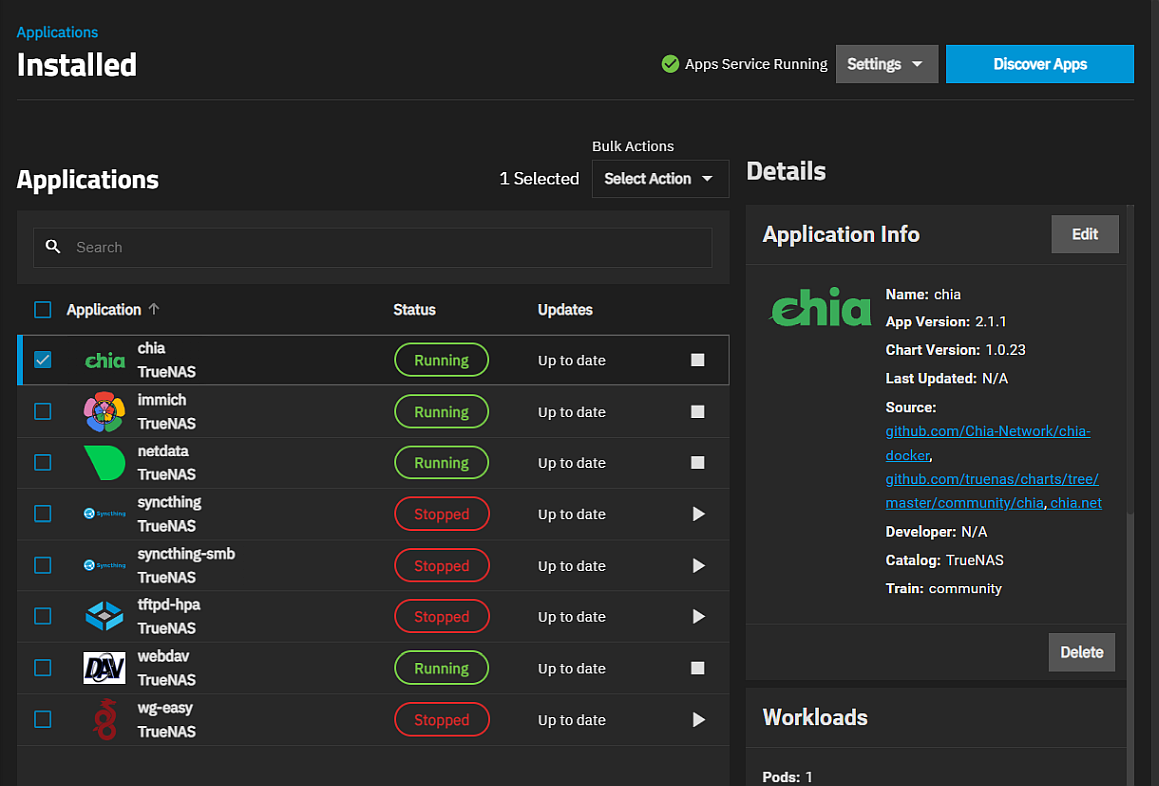The width and height of the screenshot is (1159, 786).
Task: Check the syncthing checkbox
Action: (43, 514)
